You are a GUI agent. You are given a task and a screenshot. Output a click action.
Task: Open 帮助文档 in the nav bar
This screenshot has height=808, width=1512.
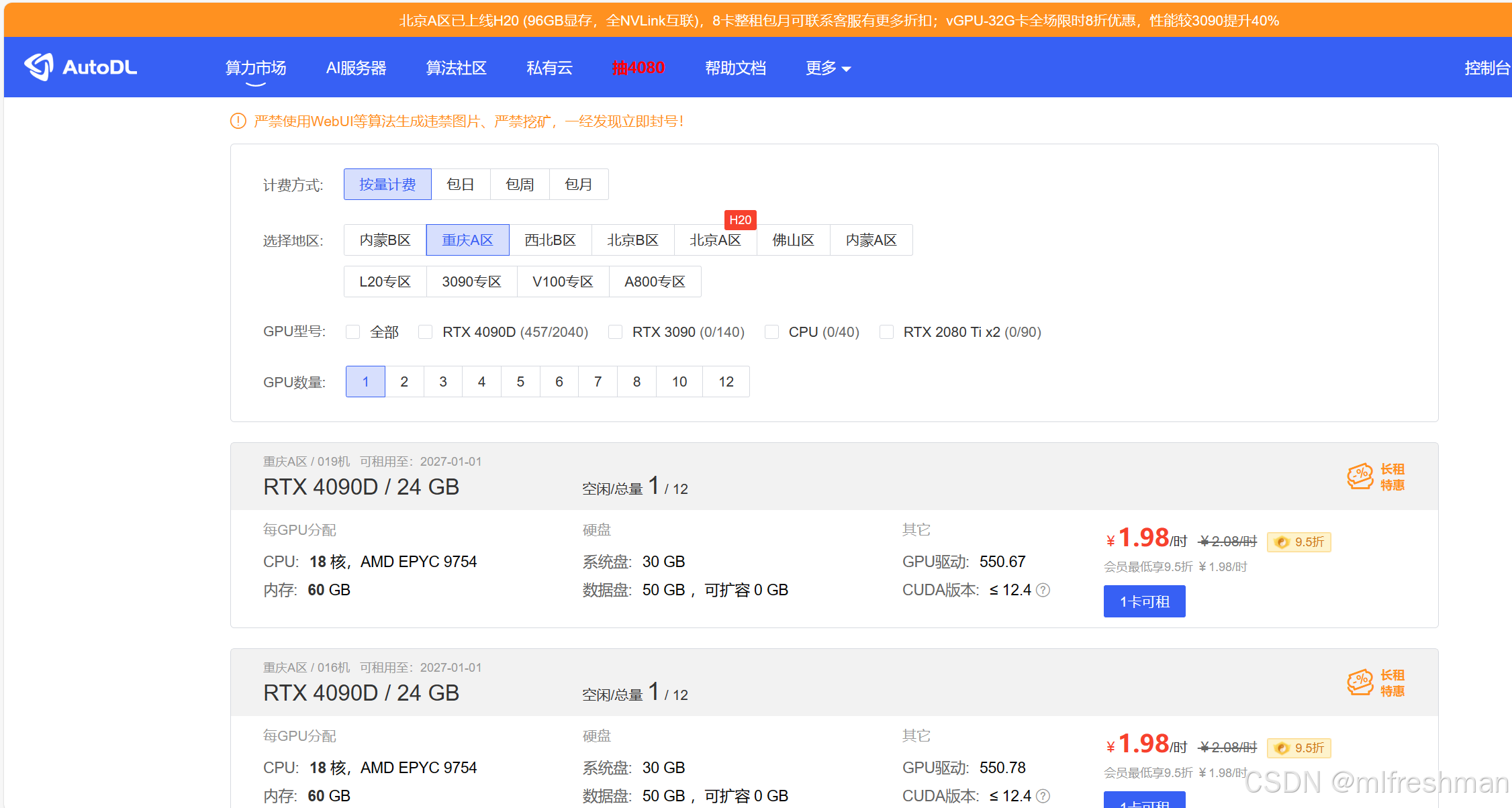coord(735,68)
